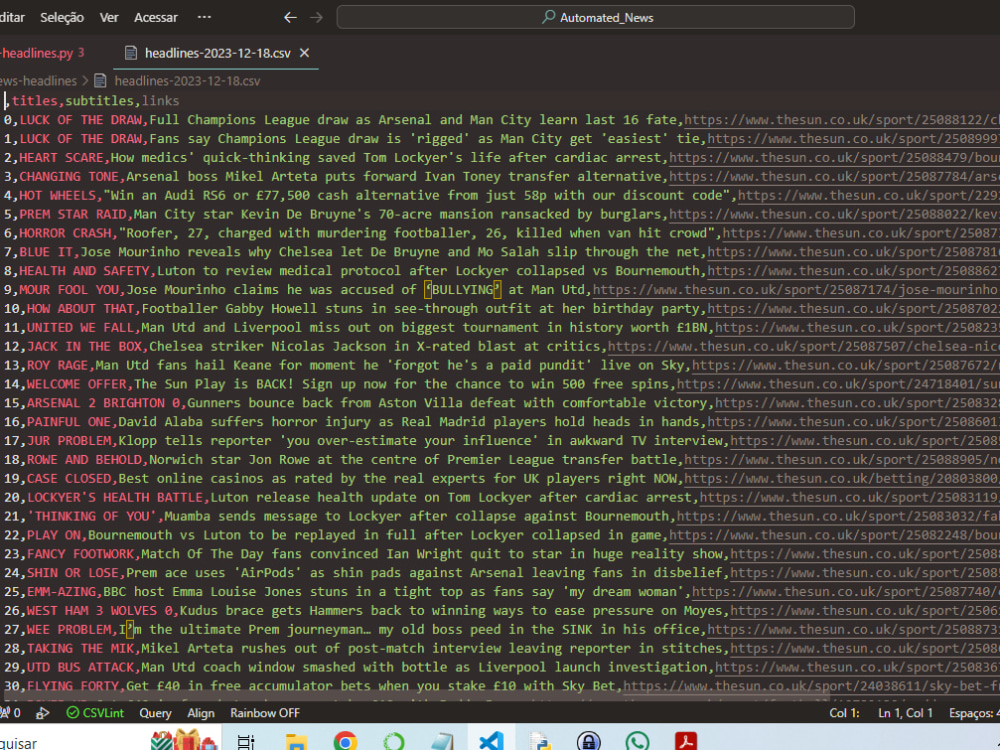This screenshot has width=1000, height=750.
Task: Go forward with the right arrow
Action: click(x=316, y=18)
